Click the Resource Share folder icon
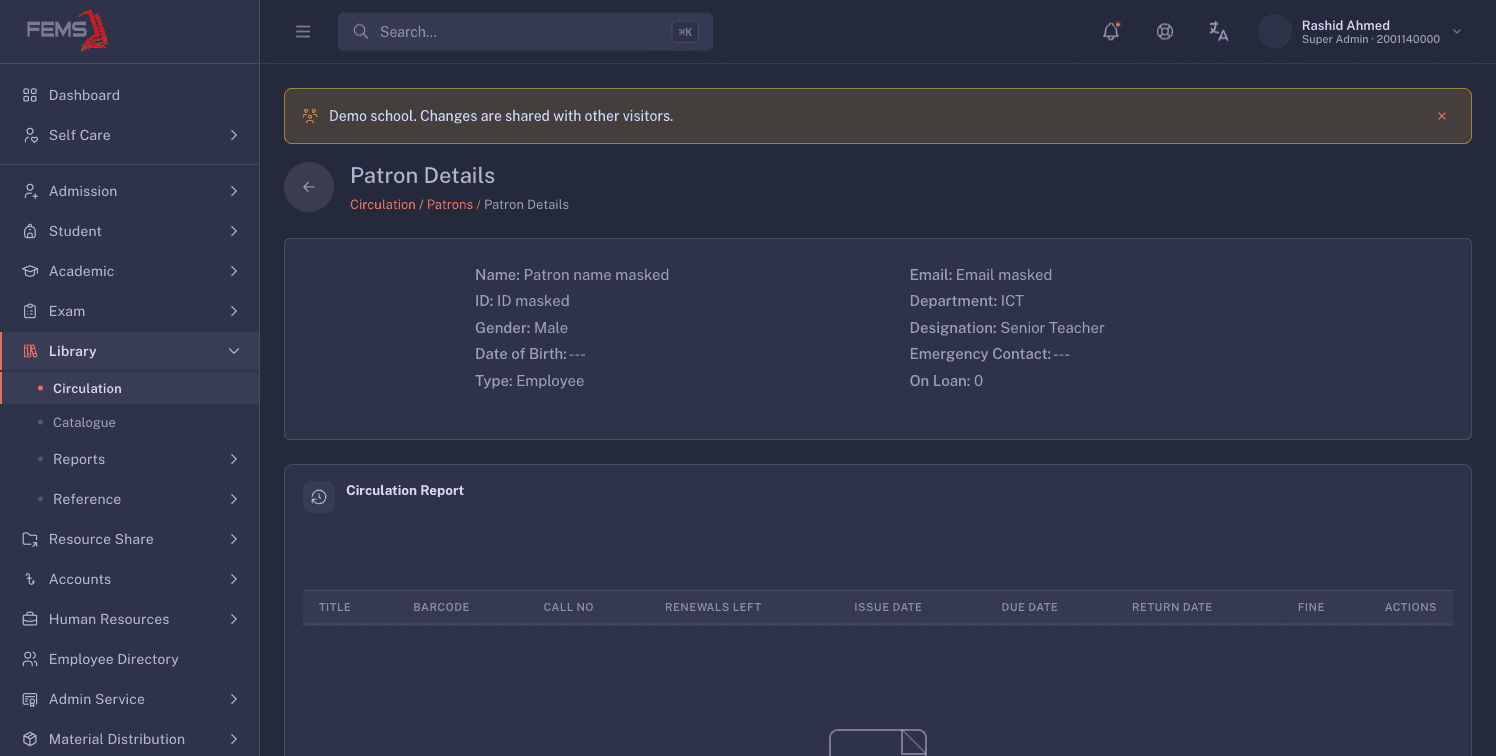1496x756 pixels. pos(30,539)
